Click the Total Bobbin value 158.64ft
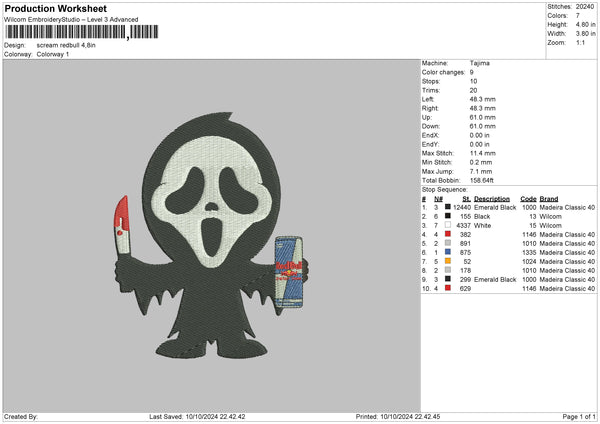The width and height of the screenshot is (600, 424). pyautogui.click(x=481, y=180)
